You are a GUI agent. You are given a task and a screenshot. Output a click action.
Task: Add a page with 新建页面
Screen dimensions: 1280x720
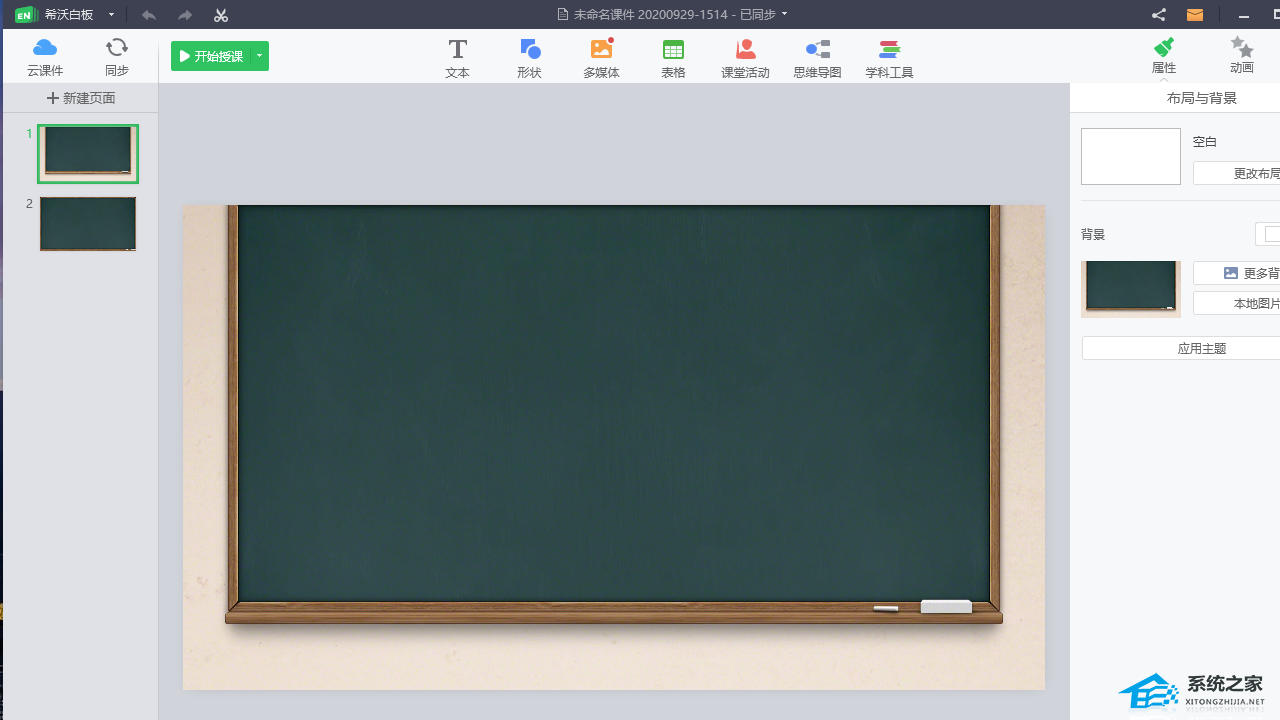81,98
